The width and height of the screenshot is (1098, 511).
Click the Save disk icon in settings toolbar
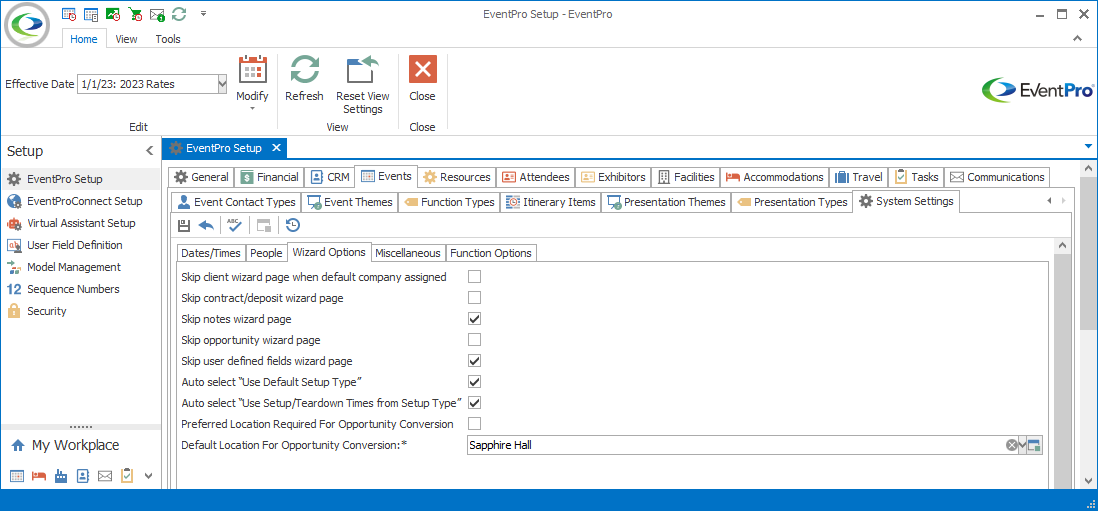coord(184,225)
